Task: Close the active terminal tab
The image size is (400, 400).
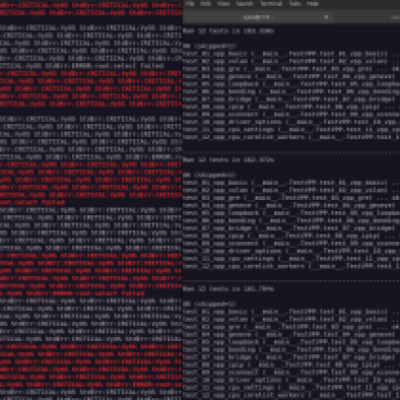Action: [326, 17]
